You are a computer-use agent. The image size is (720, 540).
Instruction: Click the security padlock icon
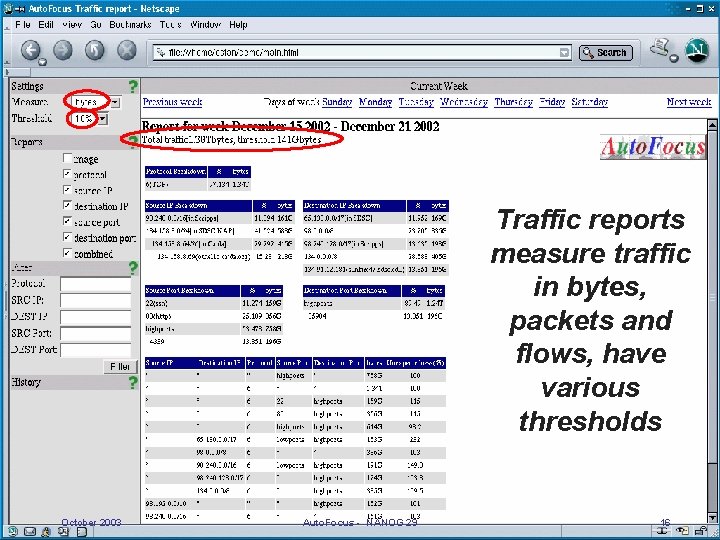click(701, 531)
